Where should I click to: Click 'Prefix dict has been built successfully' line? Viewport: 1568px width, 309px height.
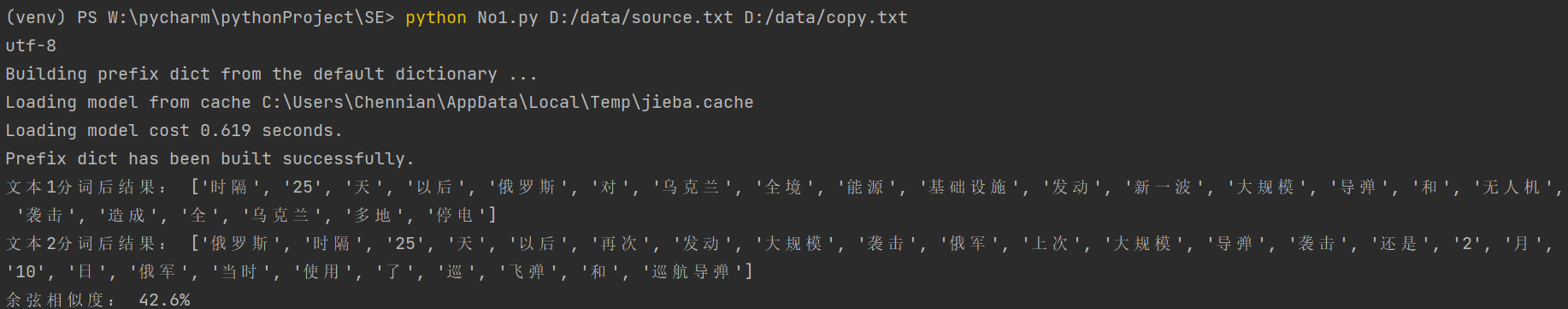(x=209, y=159)
